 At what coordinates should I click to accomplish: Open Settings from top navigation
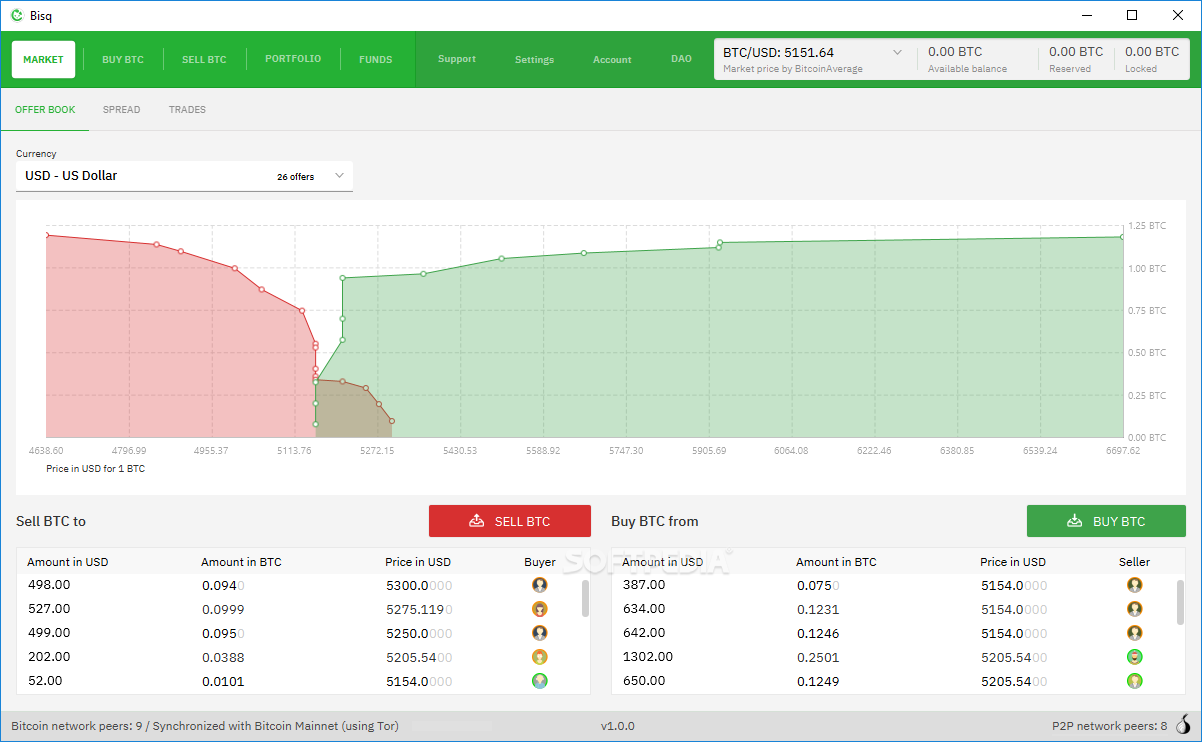[534, 60]
